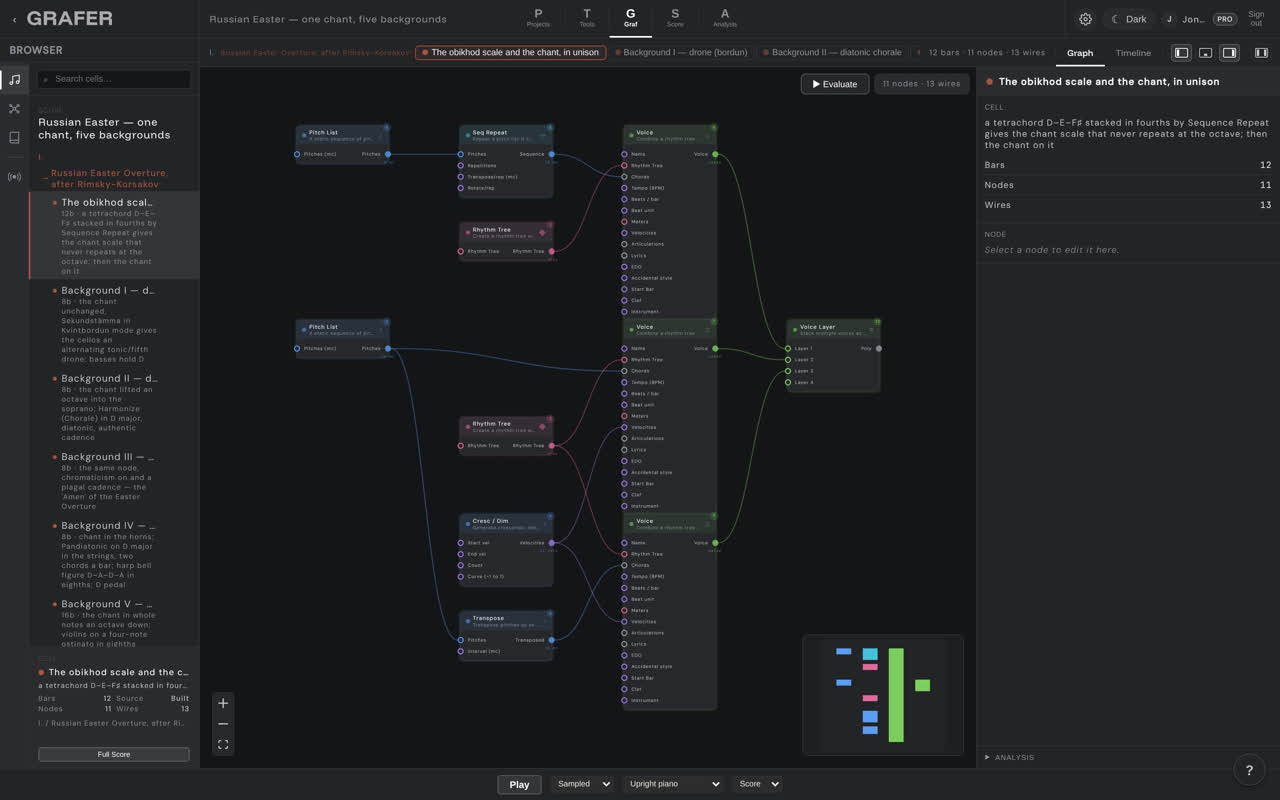The width and height of the screenshot is (1280, 800).
Task: Zoom in on the graph canvas
Action: pyautogui.click(x=223, y=703)
